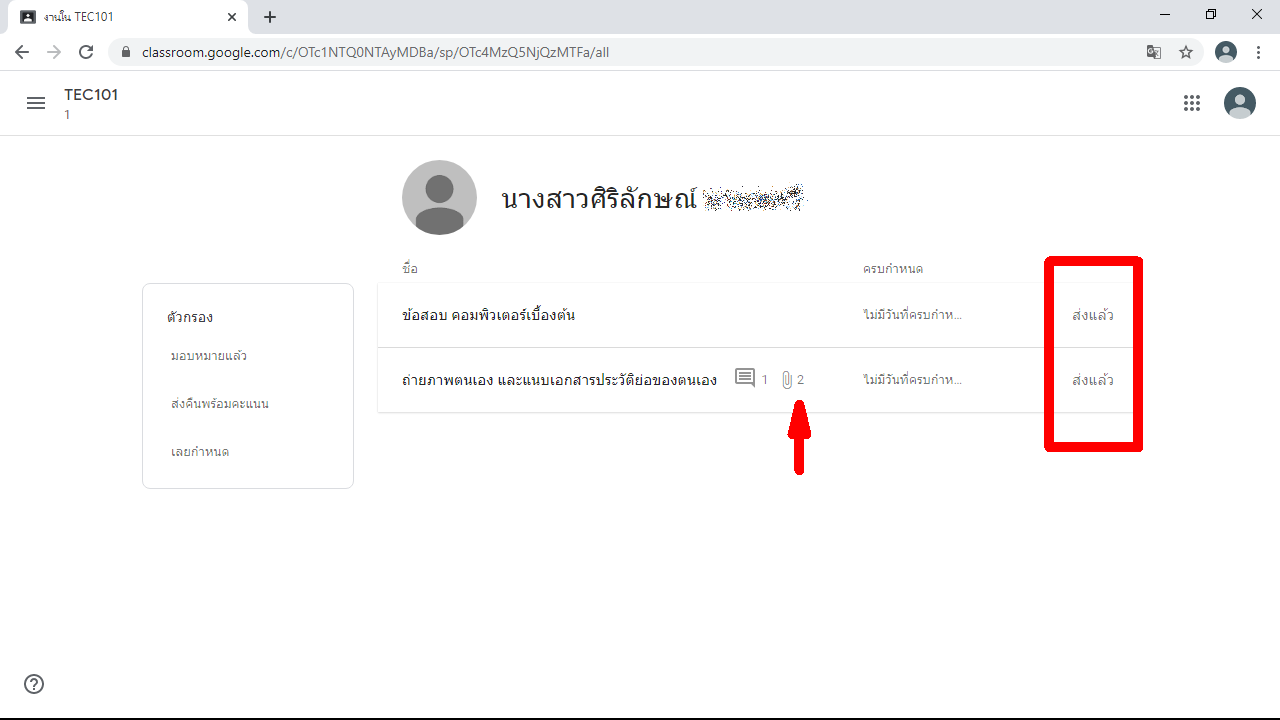The height and width of the screenshot is (720, 1280).
Task: Filter by เลยกำหนด
Action: [x=200, y=452]
